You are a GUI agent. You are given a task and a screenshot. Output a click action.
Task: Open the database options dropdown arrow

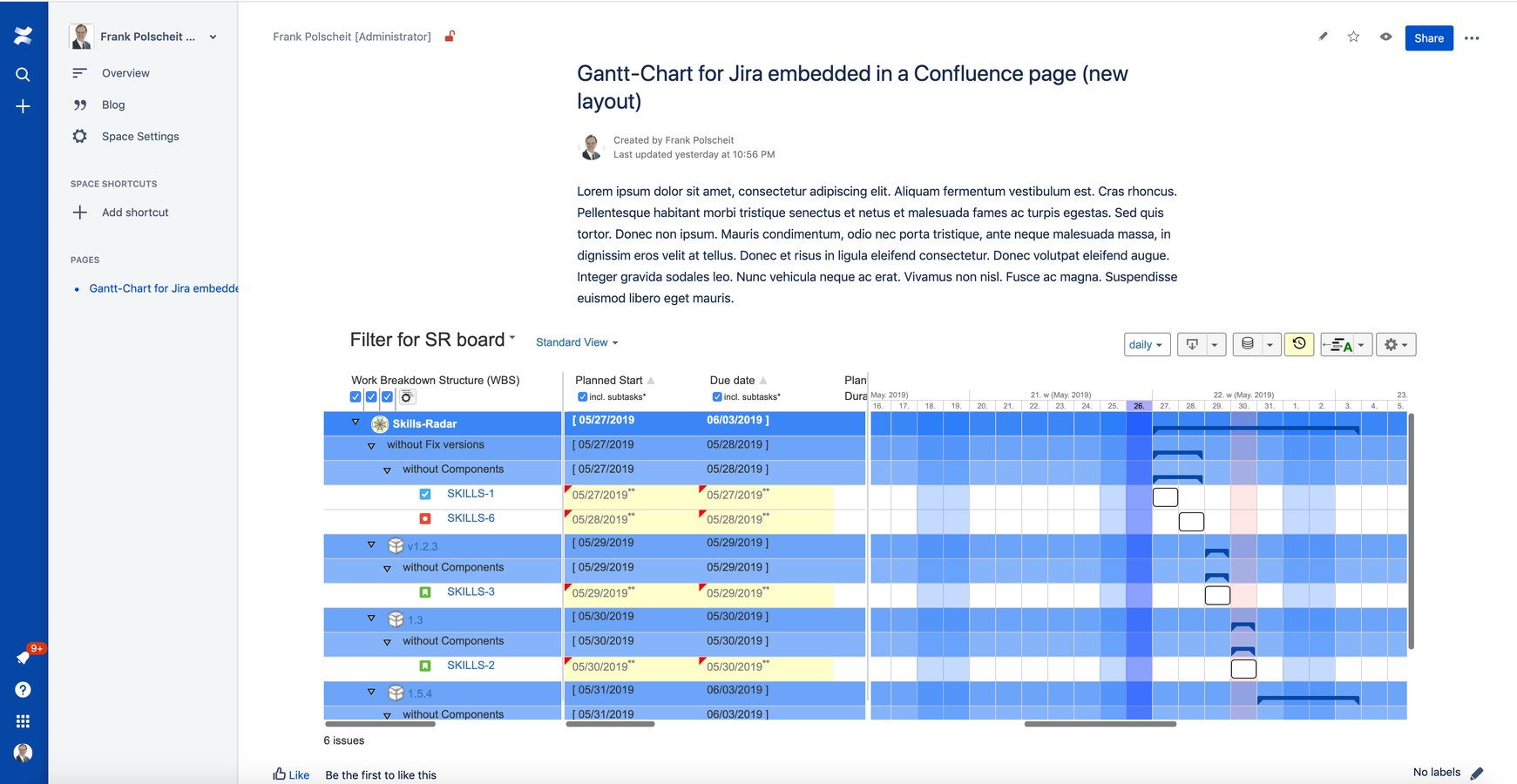(x=1270, y=345)
